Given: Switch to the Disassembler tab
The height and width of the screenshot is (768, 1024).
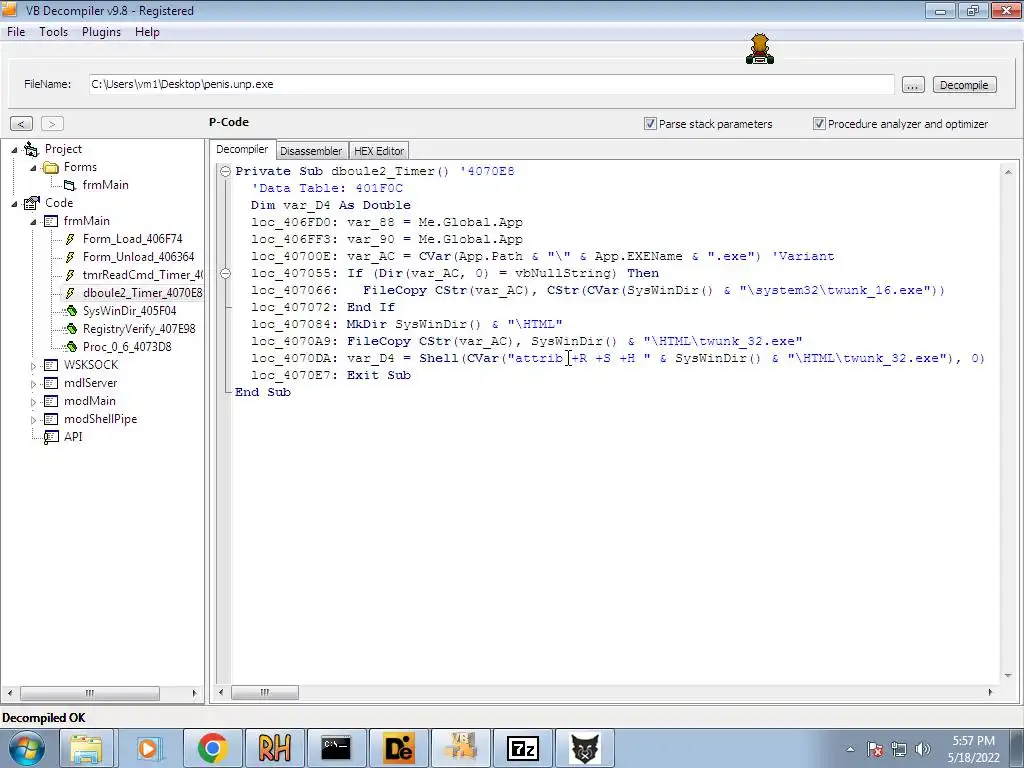Looking at the screenshot, I should click(x=311, y=151).
